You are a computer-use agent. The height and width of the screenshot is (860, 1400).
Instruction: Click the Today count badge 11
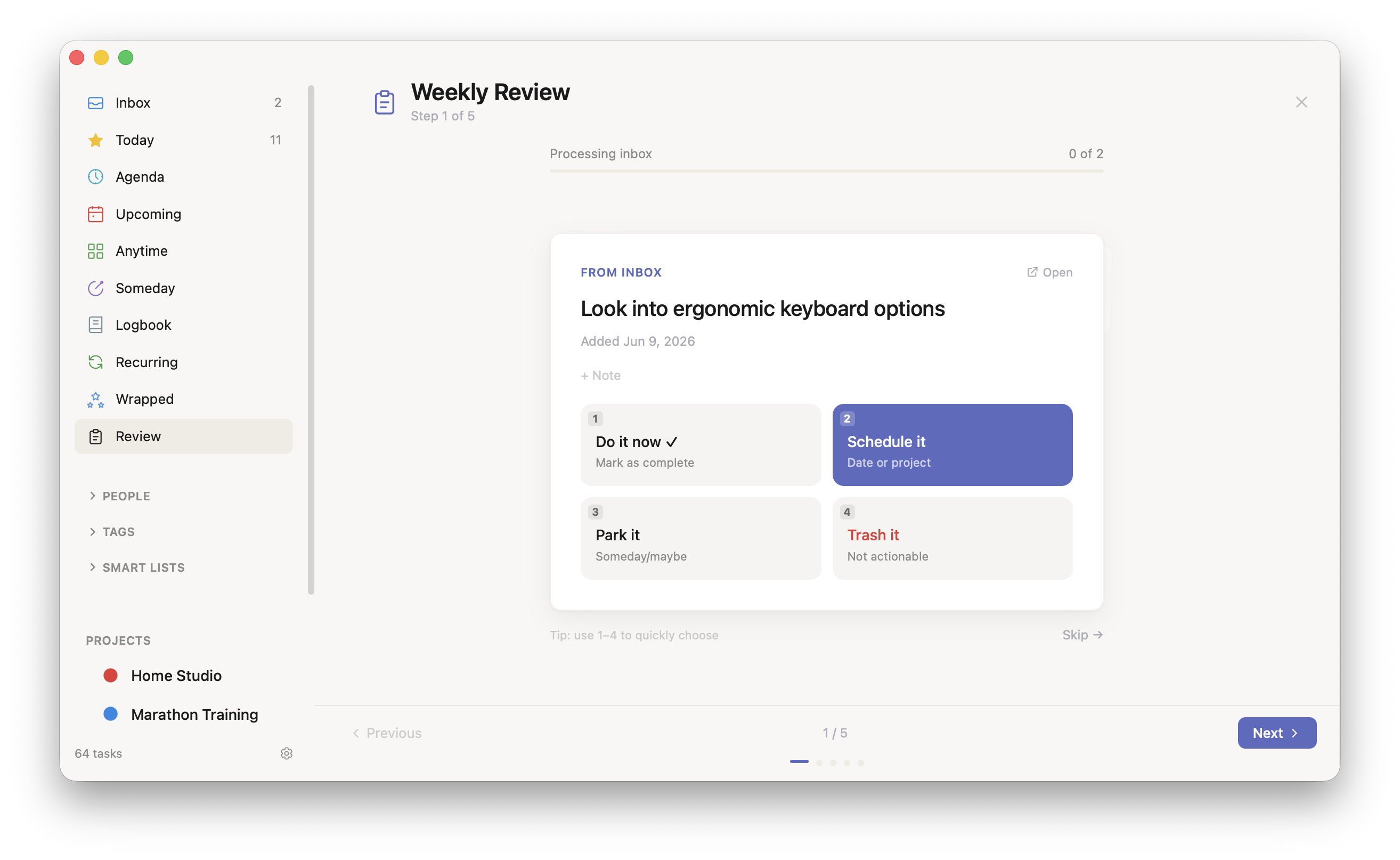(x=275, y=140)
